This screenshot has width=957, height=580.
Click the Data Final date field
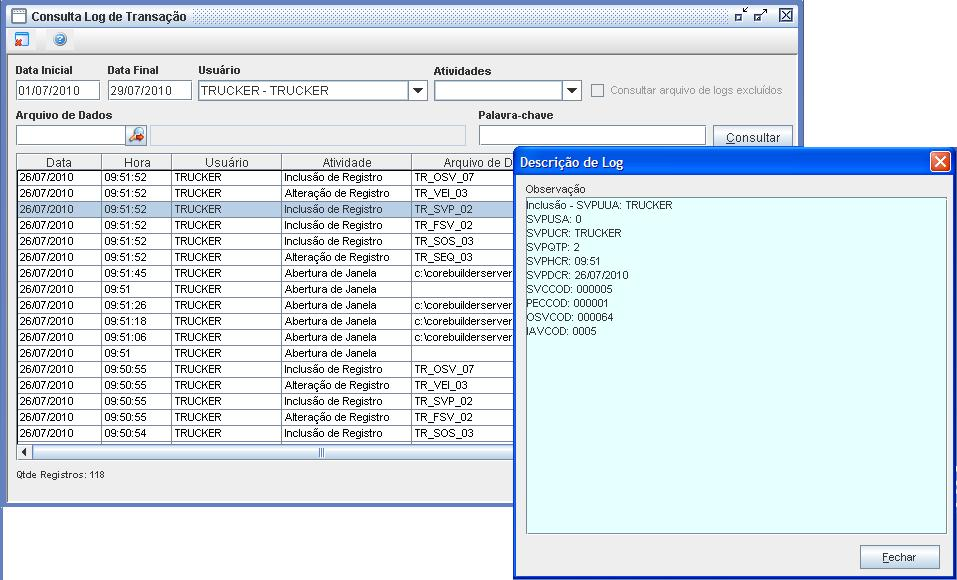(149, 91)
